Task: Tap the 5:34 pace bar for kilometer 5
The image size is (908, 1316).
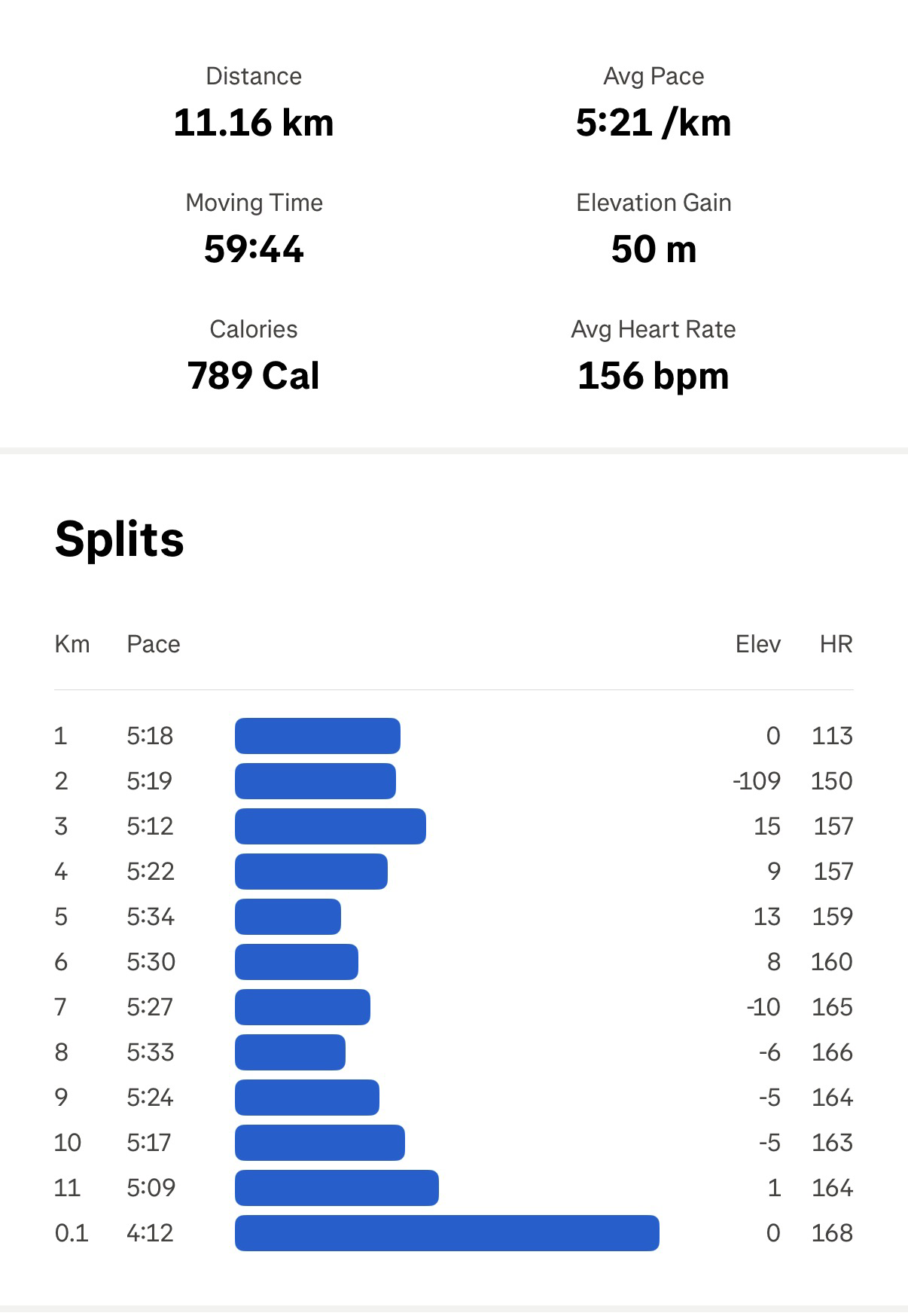Action: click(288, 917)
